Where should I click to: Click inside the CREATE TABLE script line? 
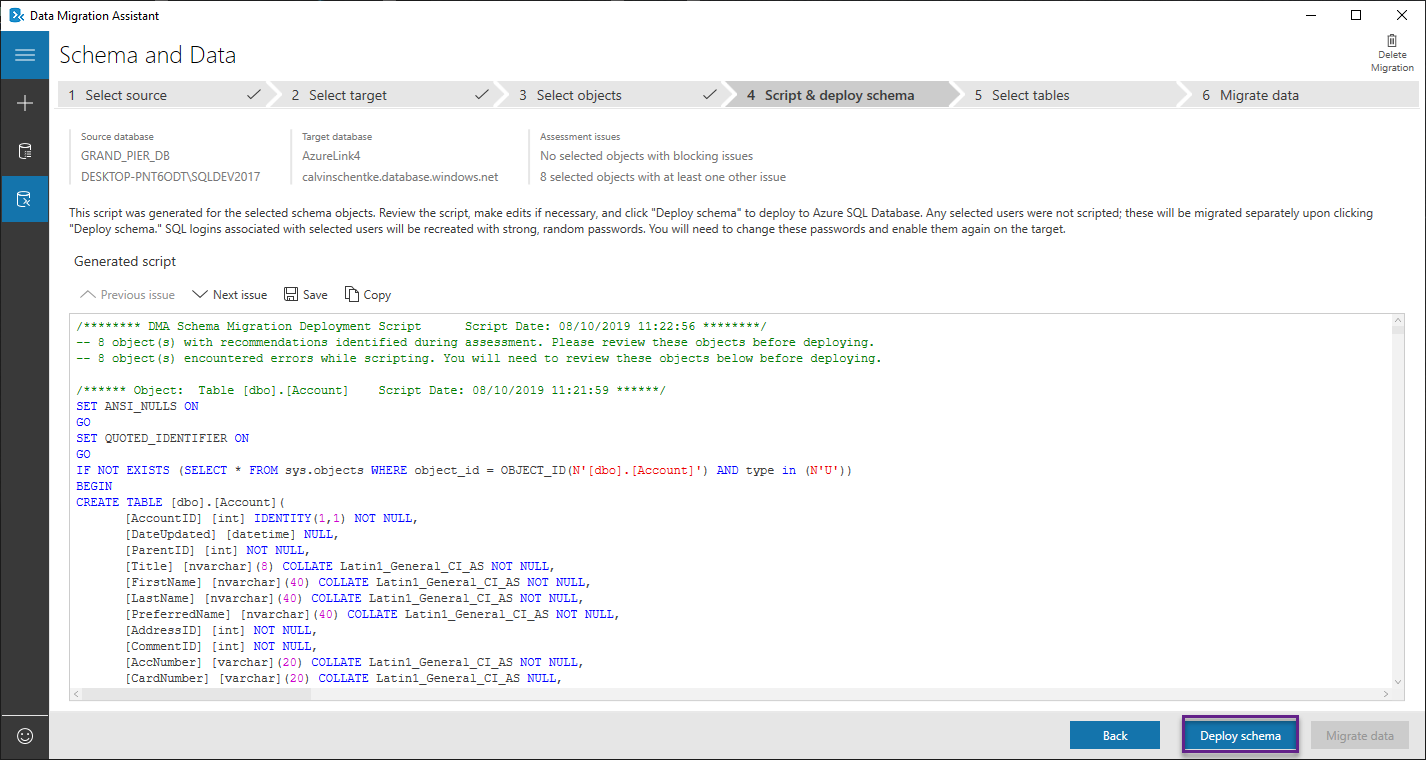(181, 502)
